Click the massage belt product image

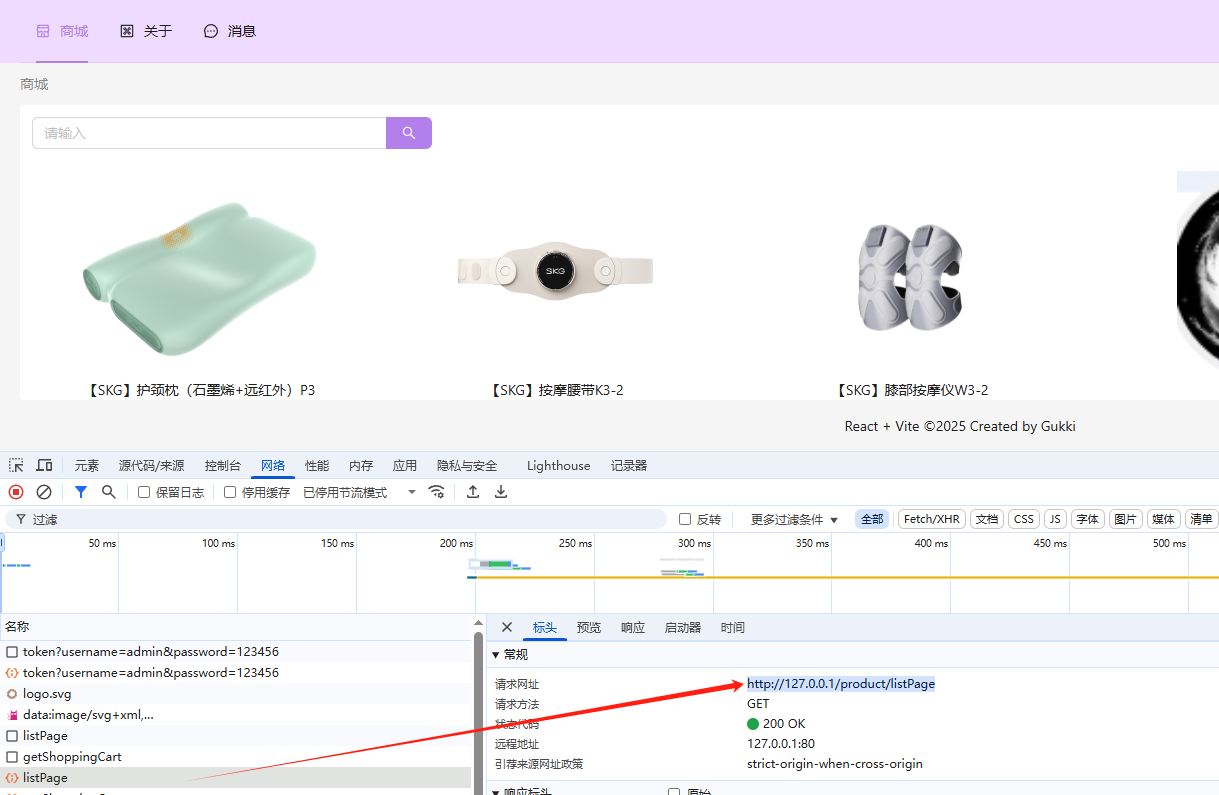(556, 270)
